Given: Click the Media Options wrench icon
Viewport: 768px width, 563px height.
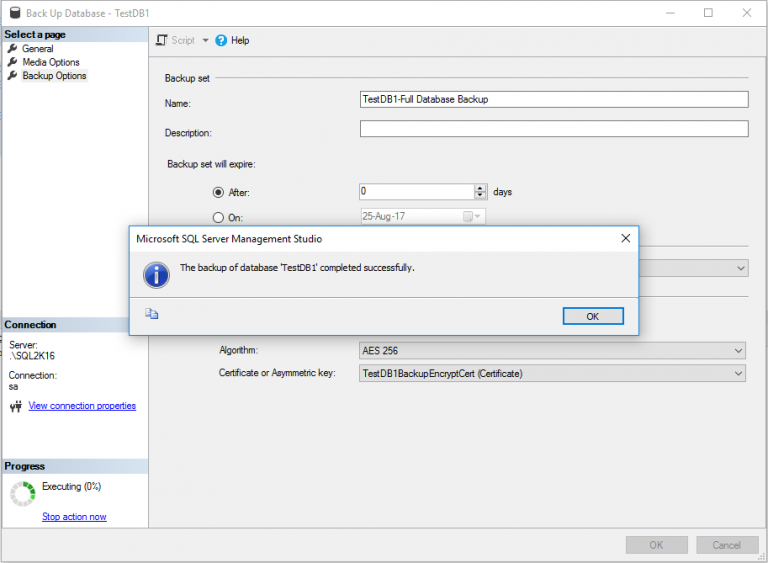Looking at the screenshot, I should tap(13, 62).
